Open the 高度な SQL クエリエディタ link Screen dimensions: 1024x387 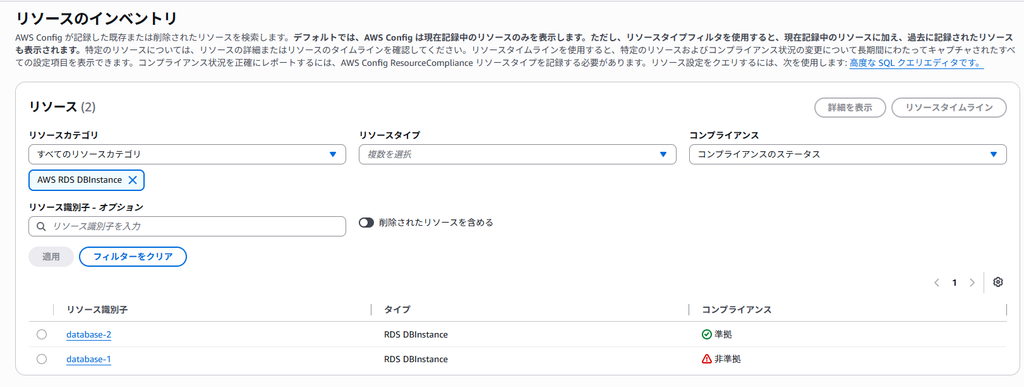tap(916, 63)
